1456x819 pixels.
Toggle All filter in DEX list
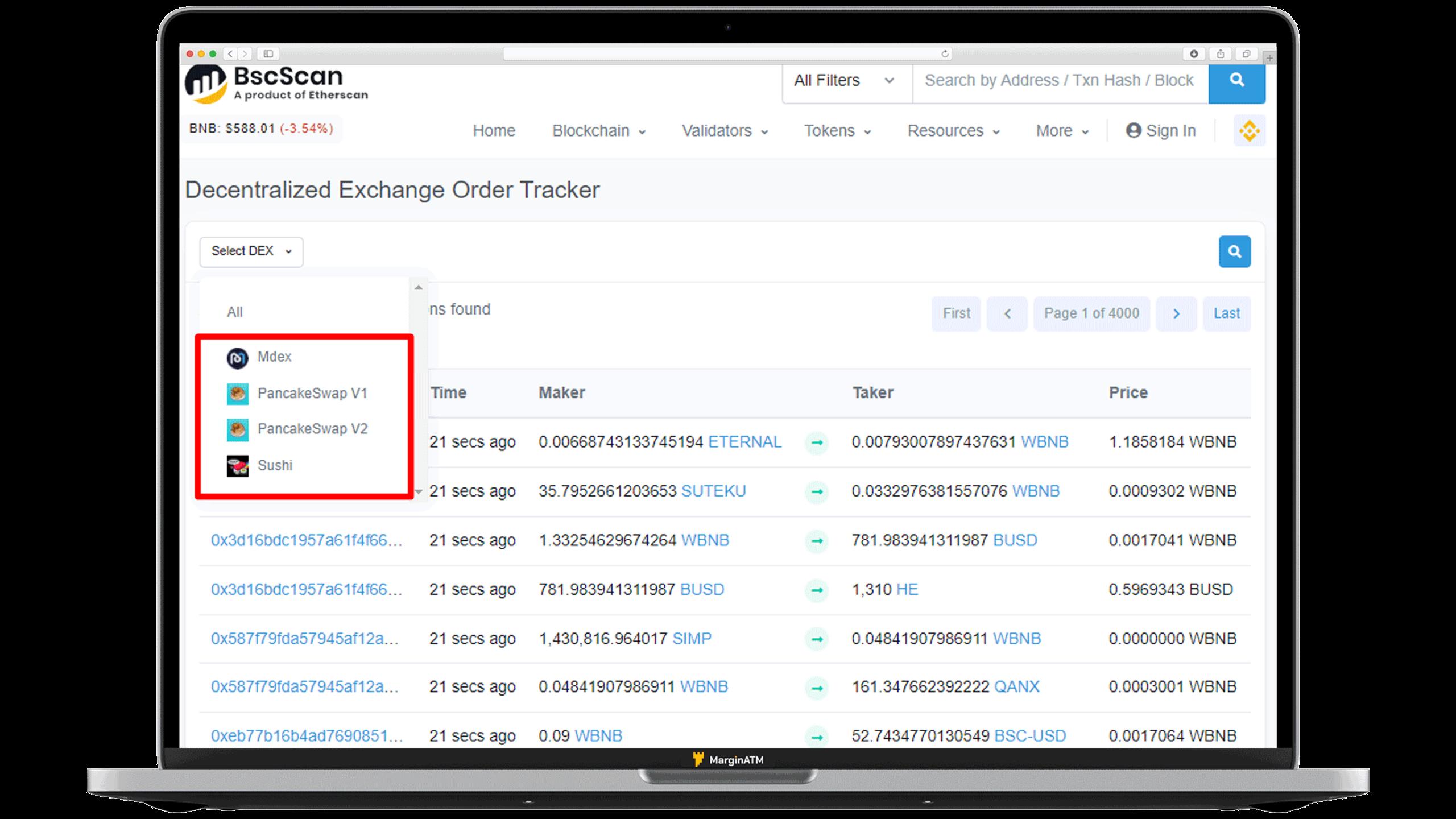[x=234, y=311]
